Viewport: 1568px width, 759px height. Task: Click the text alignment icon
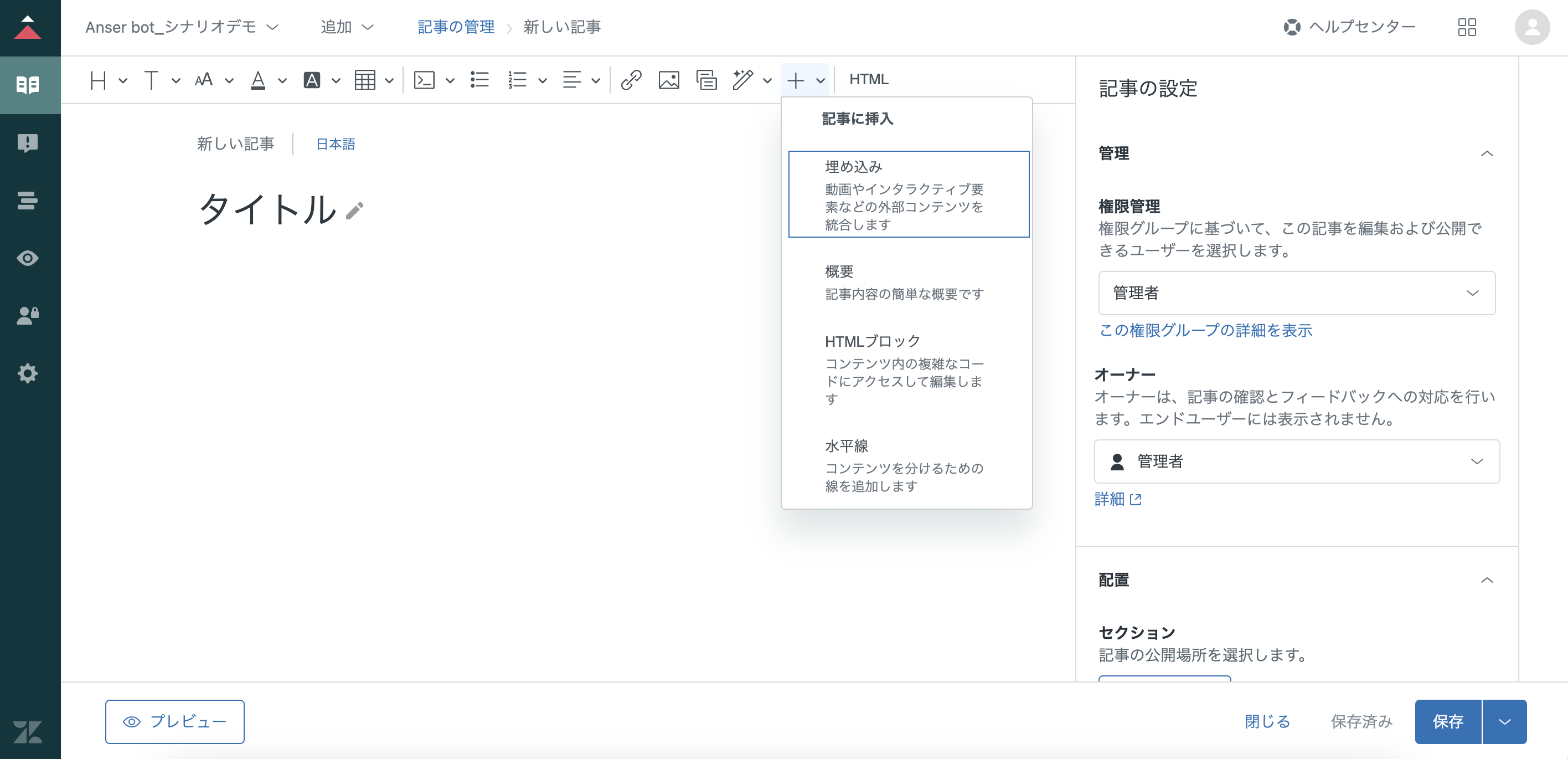tap(571, 80)
